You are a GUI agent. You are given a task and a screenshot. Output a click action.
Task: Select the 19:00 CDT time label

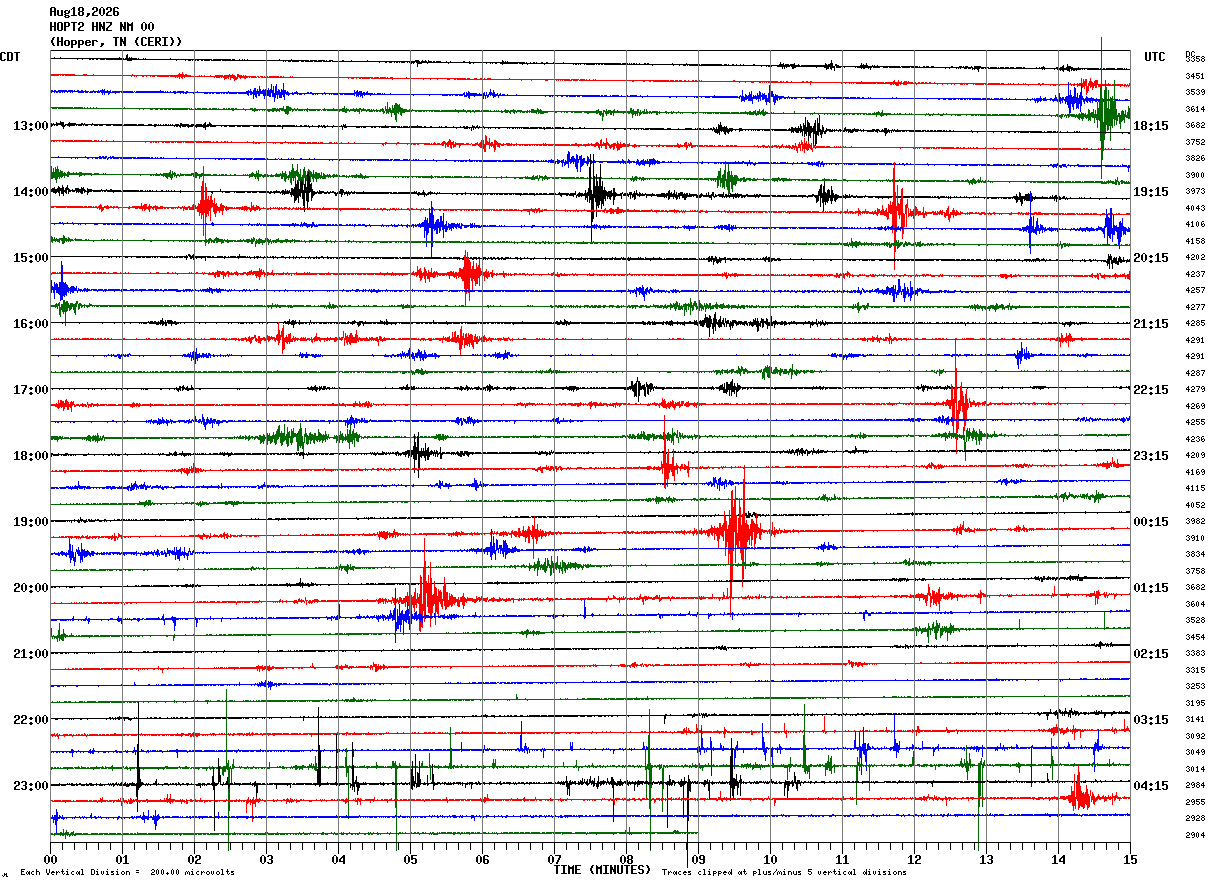coord(31,522)
